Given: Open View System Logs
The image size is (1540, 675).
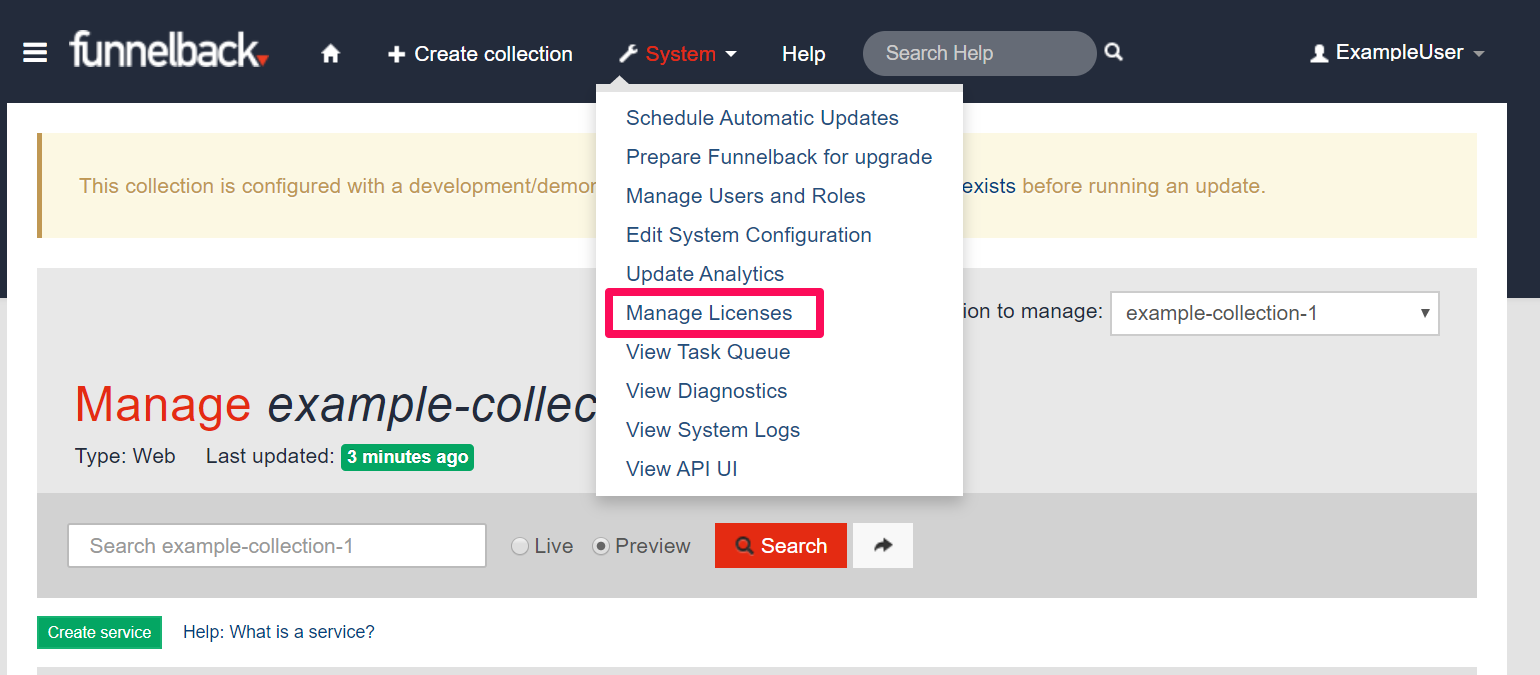Looking at the screenshot, I should pyautogui.click(x=713, y=430).
